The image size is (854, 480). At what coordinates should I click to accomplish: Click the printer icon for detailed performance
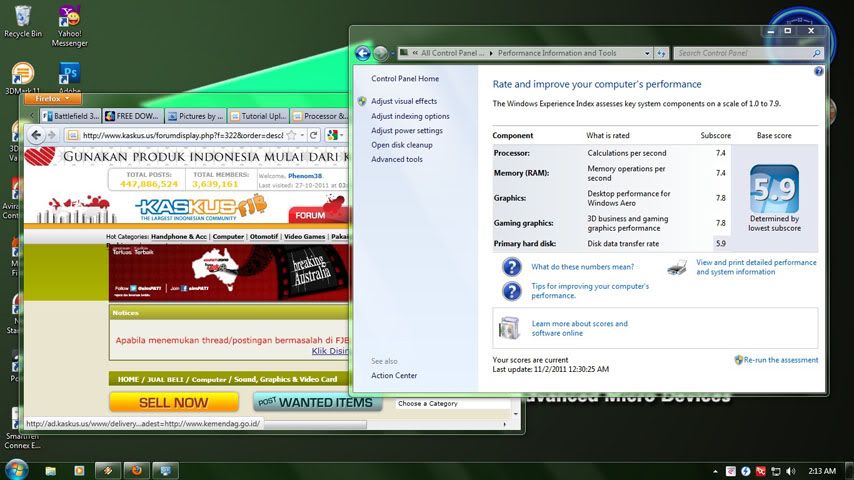coord(677,267)
